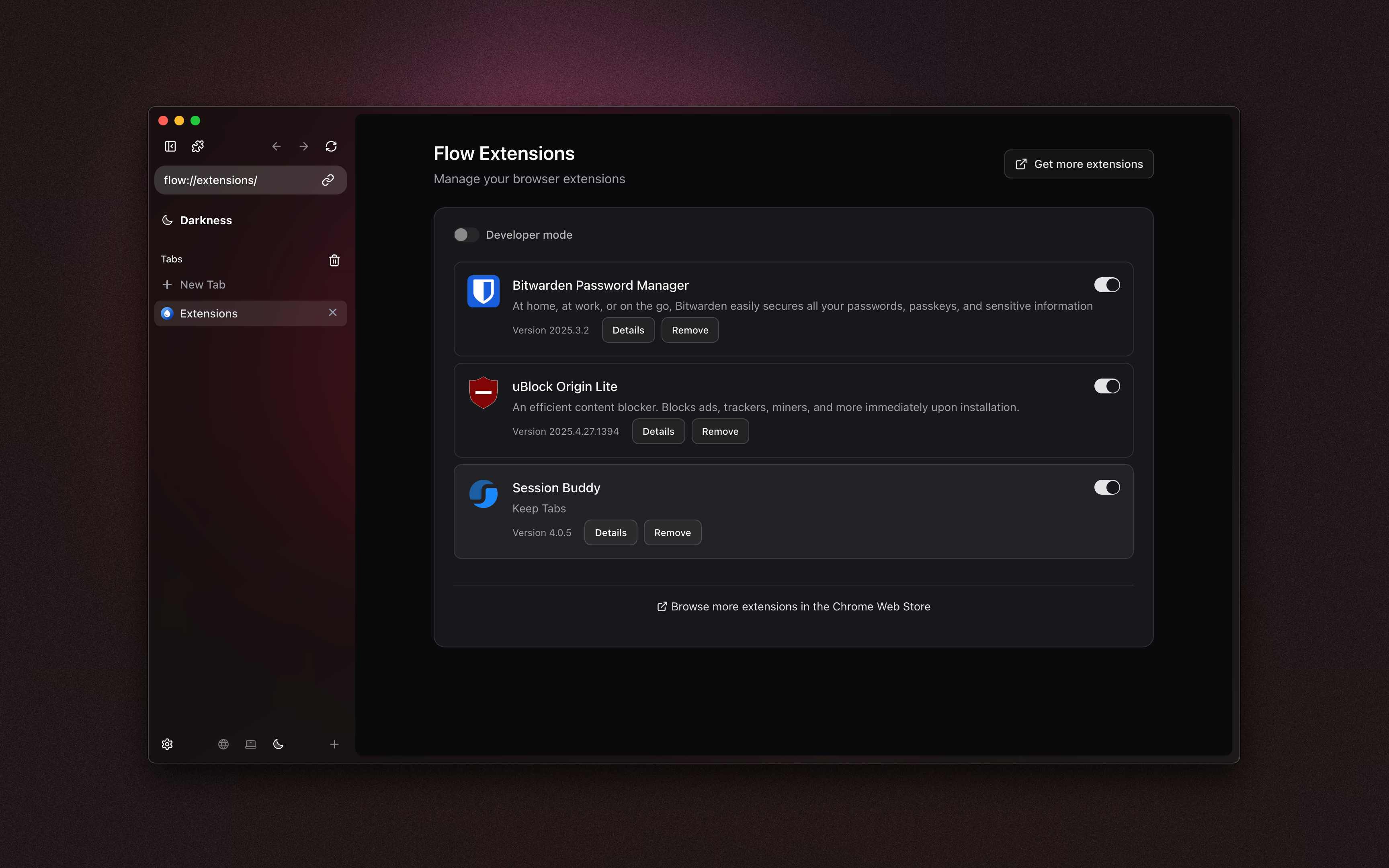
Task: Click Version 2025.3.2 text
Action: (551, 330)
